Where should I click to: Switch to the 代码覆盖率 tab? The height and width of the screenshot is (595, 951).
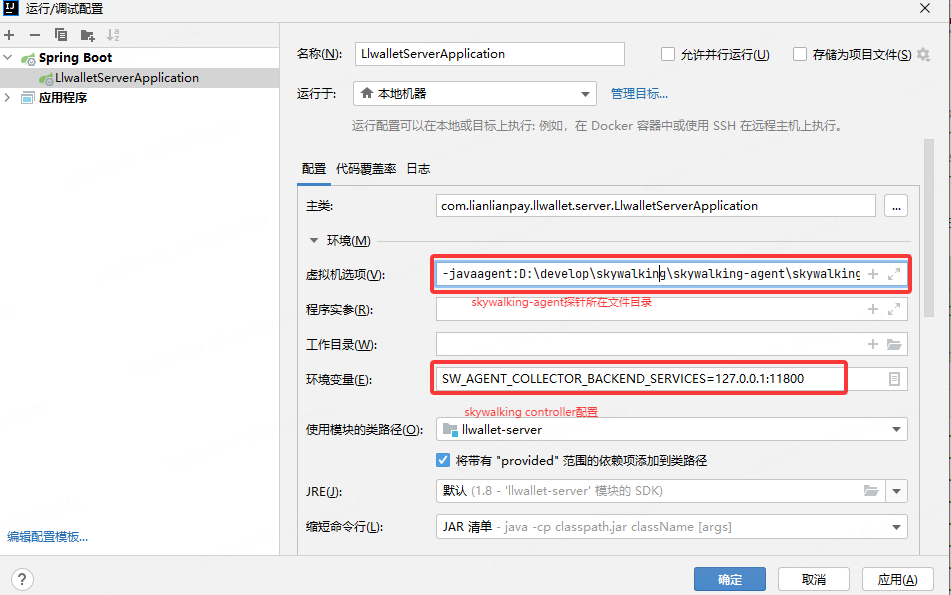pos(366,169)
